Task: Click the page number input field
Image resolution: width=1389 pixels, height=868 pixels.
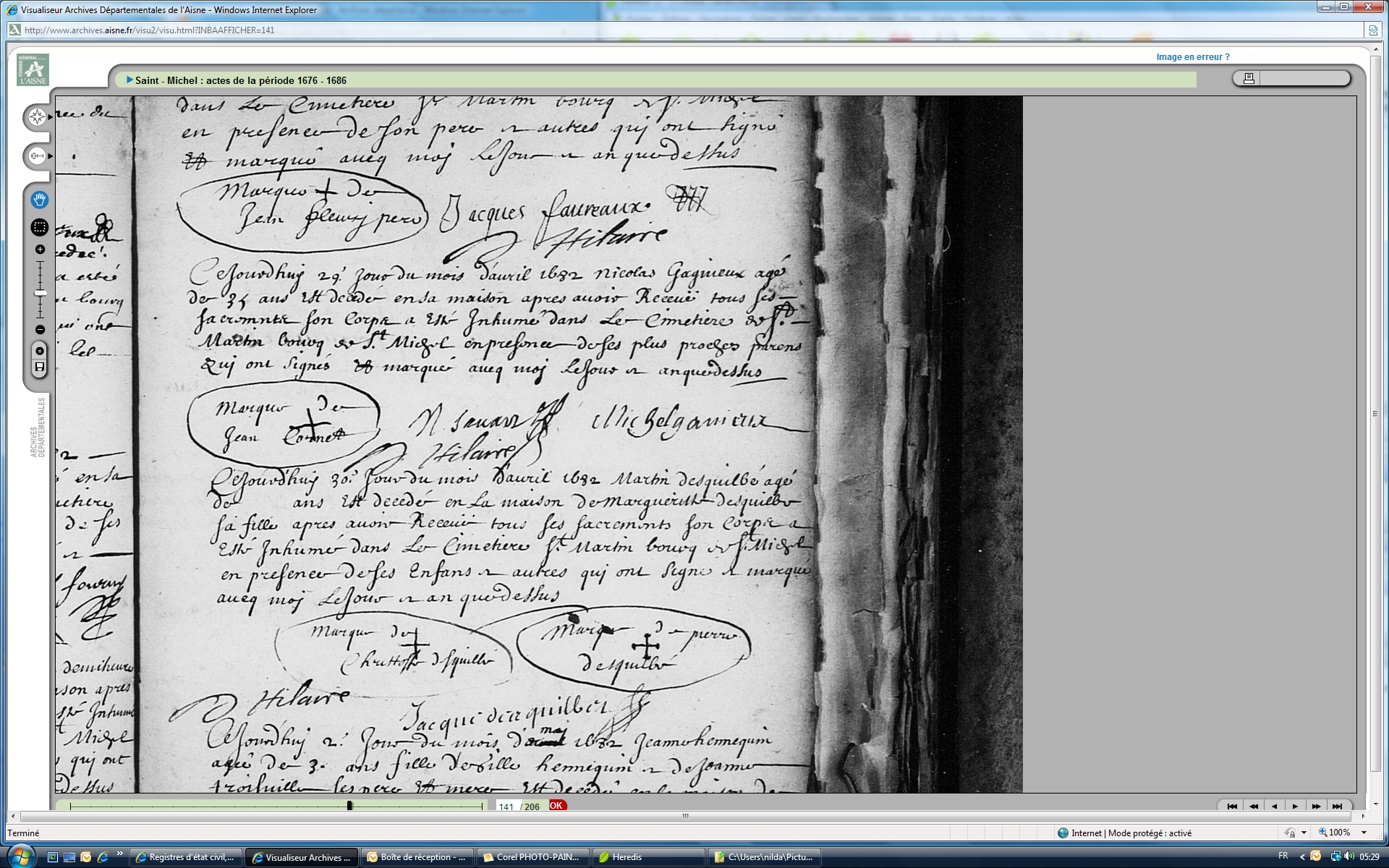Action: point(506,807)
